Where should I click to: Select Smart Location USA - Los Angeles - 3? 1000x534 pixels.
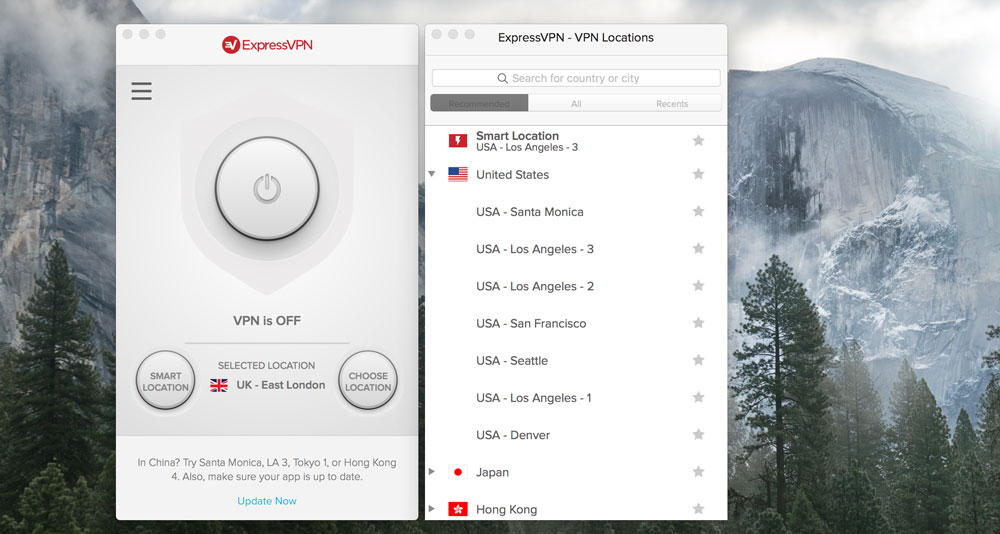(x=576, y=141)
